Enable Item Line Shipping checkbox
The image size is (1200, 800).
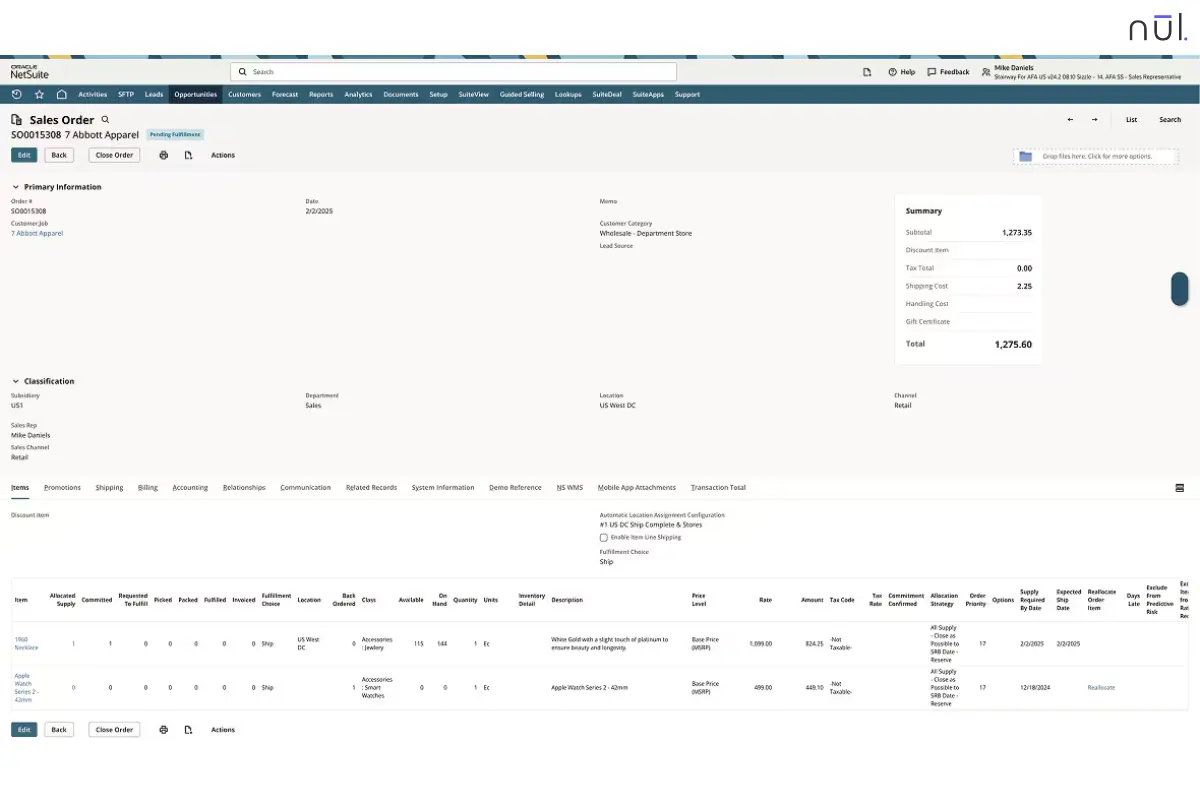click(x=604, y=537)
